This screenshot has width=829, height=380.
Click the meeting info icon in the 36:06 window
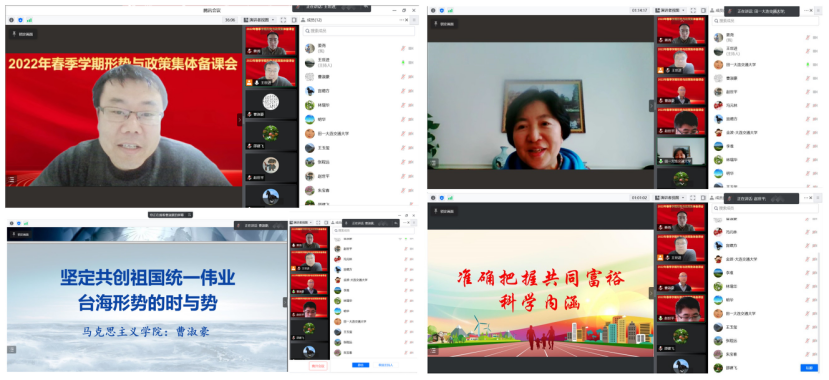tap(11, 20)
